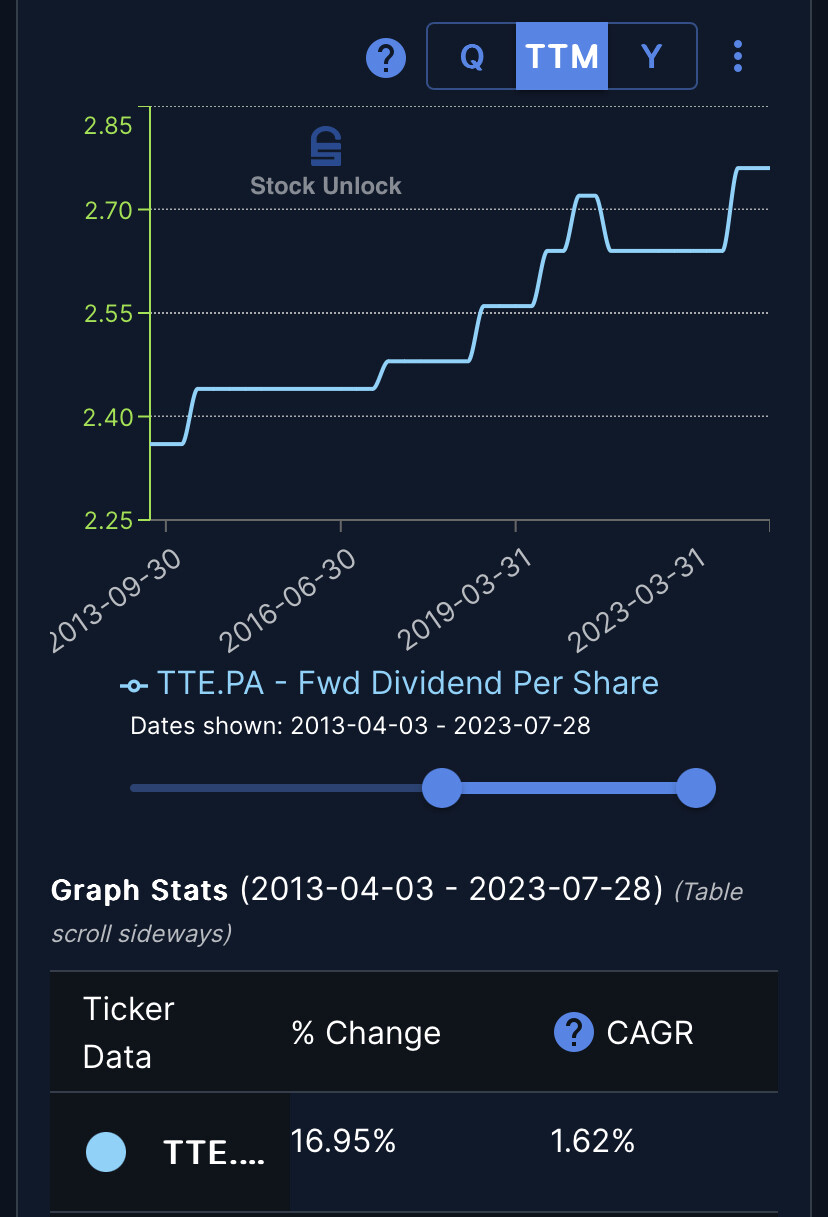
Task: Click the chart line at its final plateau
Action: [753, 168]
